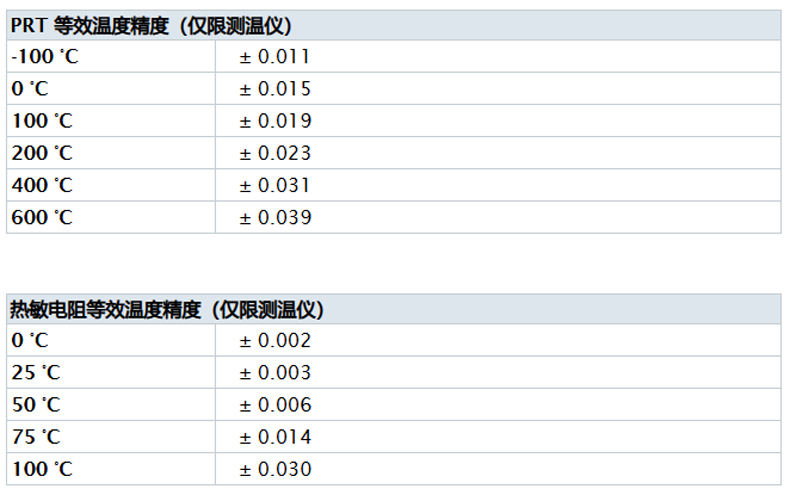
Task: Select the 200 °C row label
Action: coord(43,153)
